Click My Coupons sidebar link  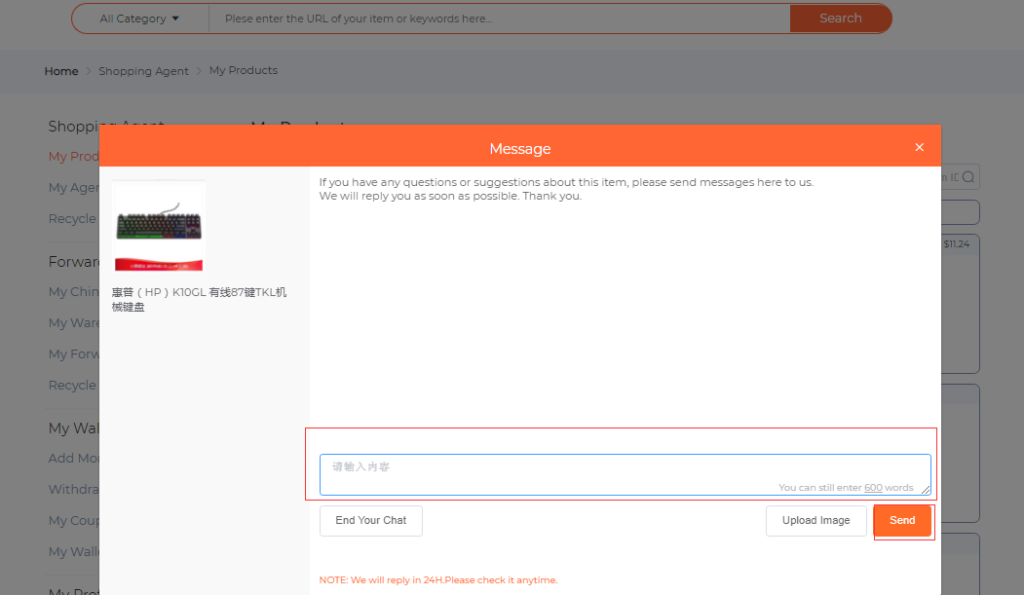(72, 520)
